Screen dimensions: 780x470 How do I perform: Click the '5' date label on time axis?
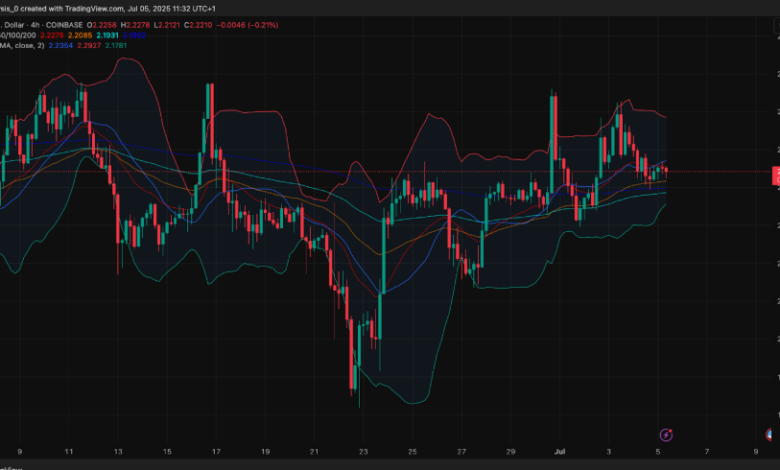[x=658, y=452]
